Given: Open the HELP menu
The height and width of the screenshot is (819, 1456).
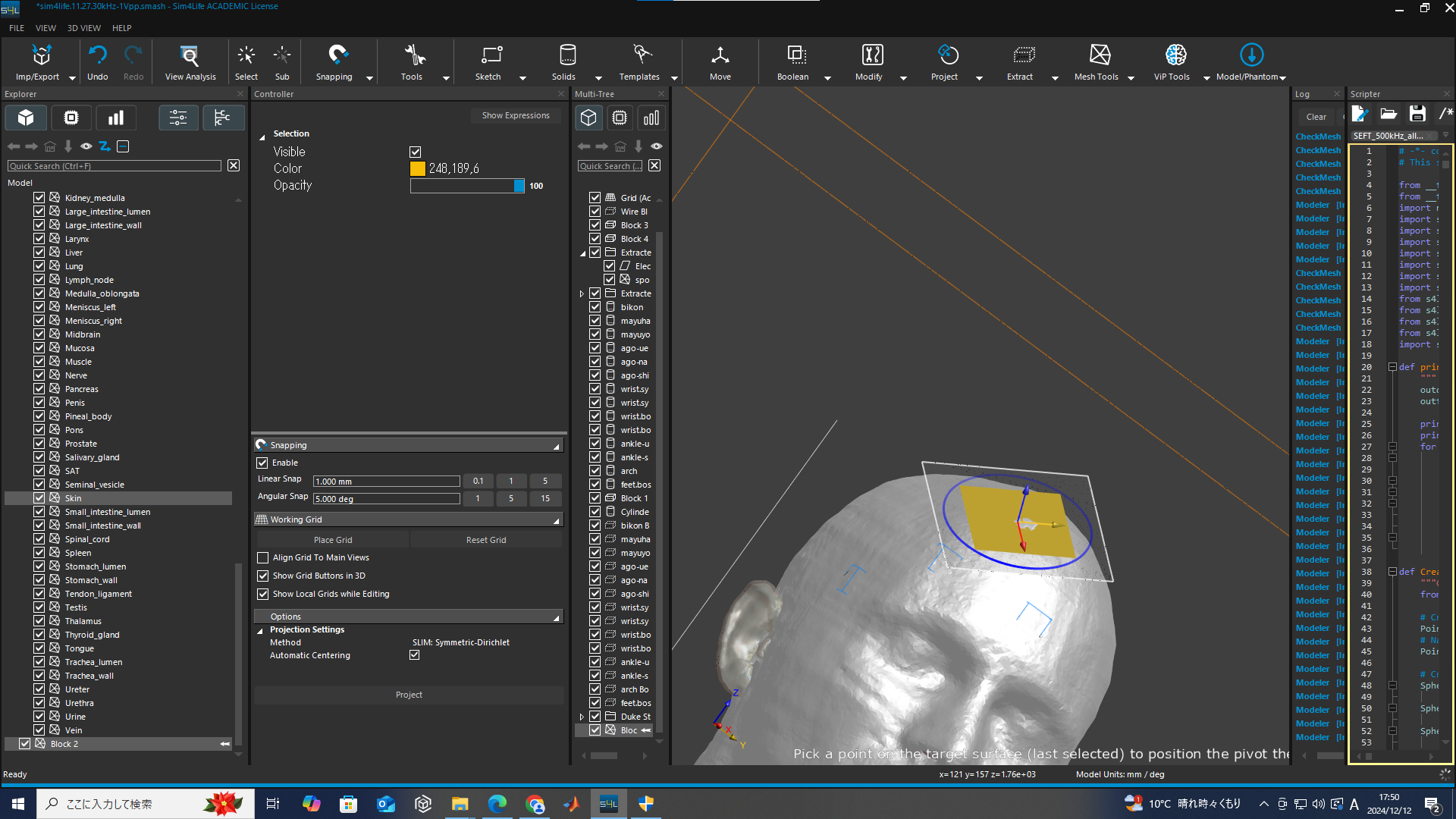Looking at the screenshot, I should 122,28.
